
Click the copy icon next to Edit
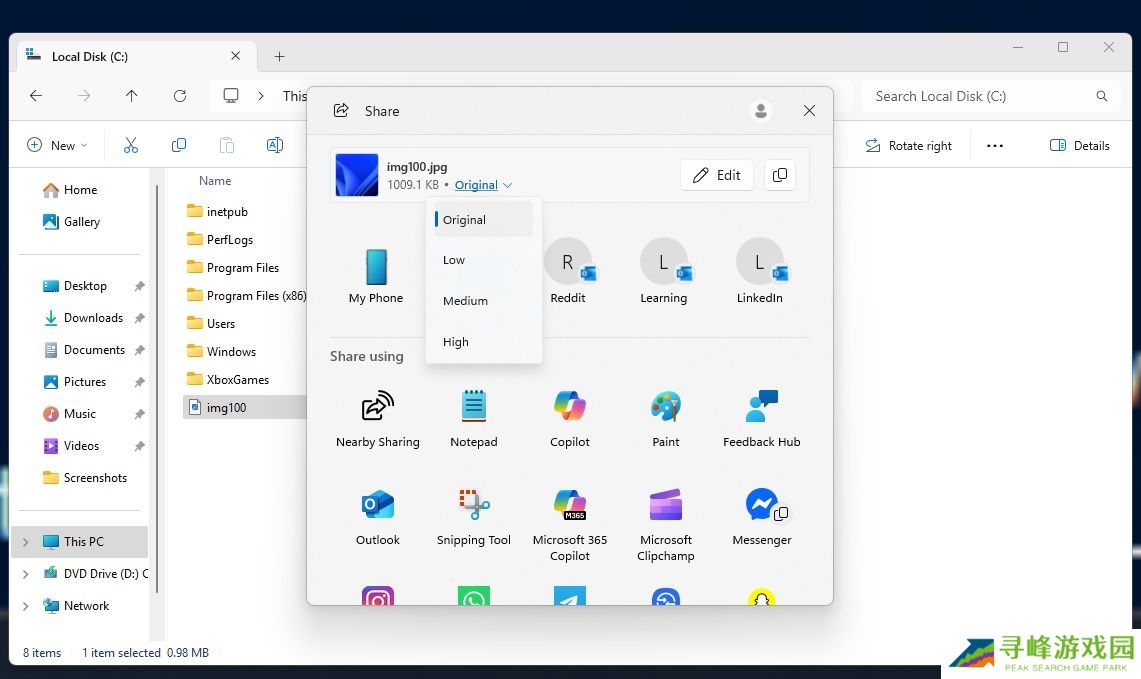click(x=779, y=175)
